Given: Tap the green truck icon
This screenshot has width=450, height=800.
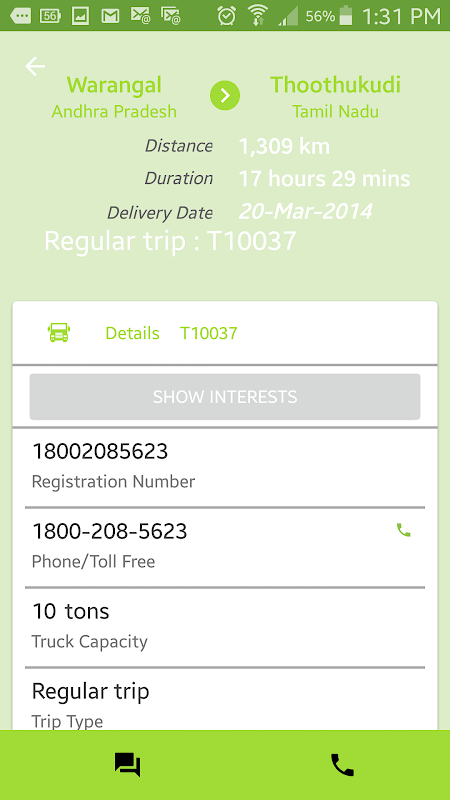Looking at the screenshot, I should [x=59, y=333].
